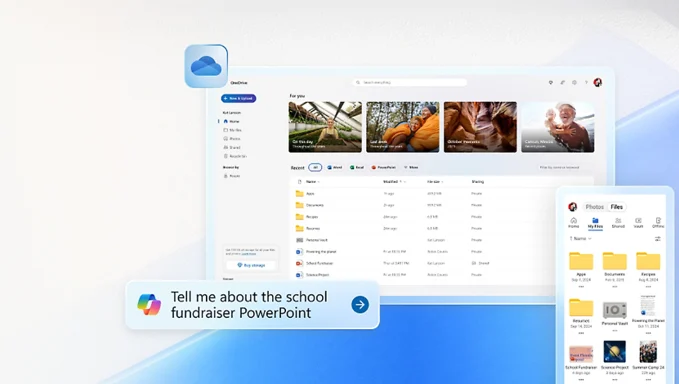Click the 'Filter by name or keyword' field
Screen dimensions: 679x384
(559, 167)
